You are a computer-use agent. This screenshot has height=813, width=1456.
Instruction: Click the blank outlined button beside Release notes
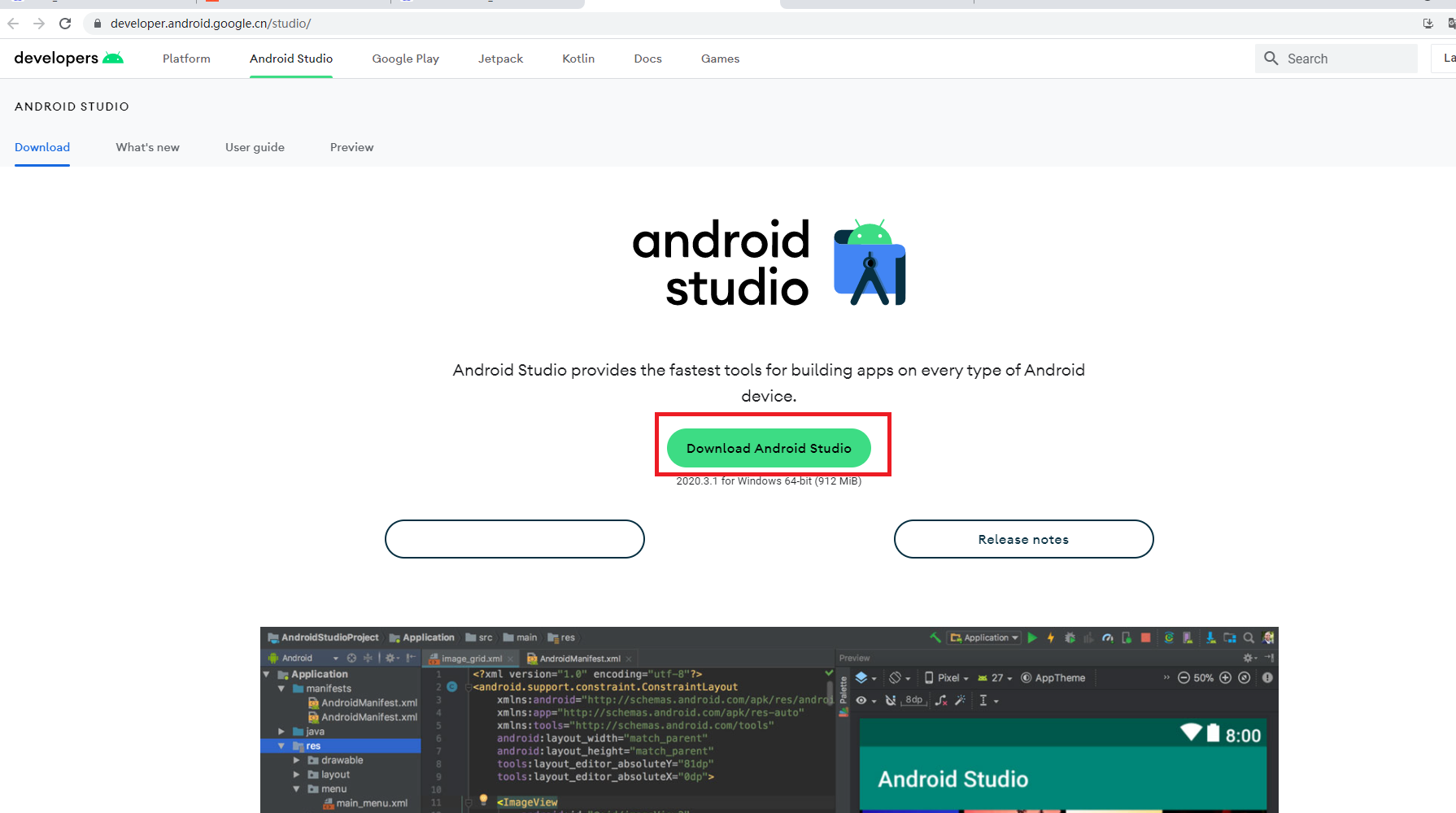pyautogui.click(x=515, y=539)
